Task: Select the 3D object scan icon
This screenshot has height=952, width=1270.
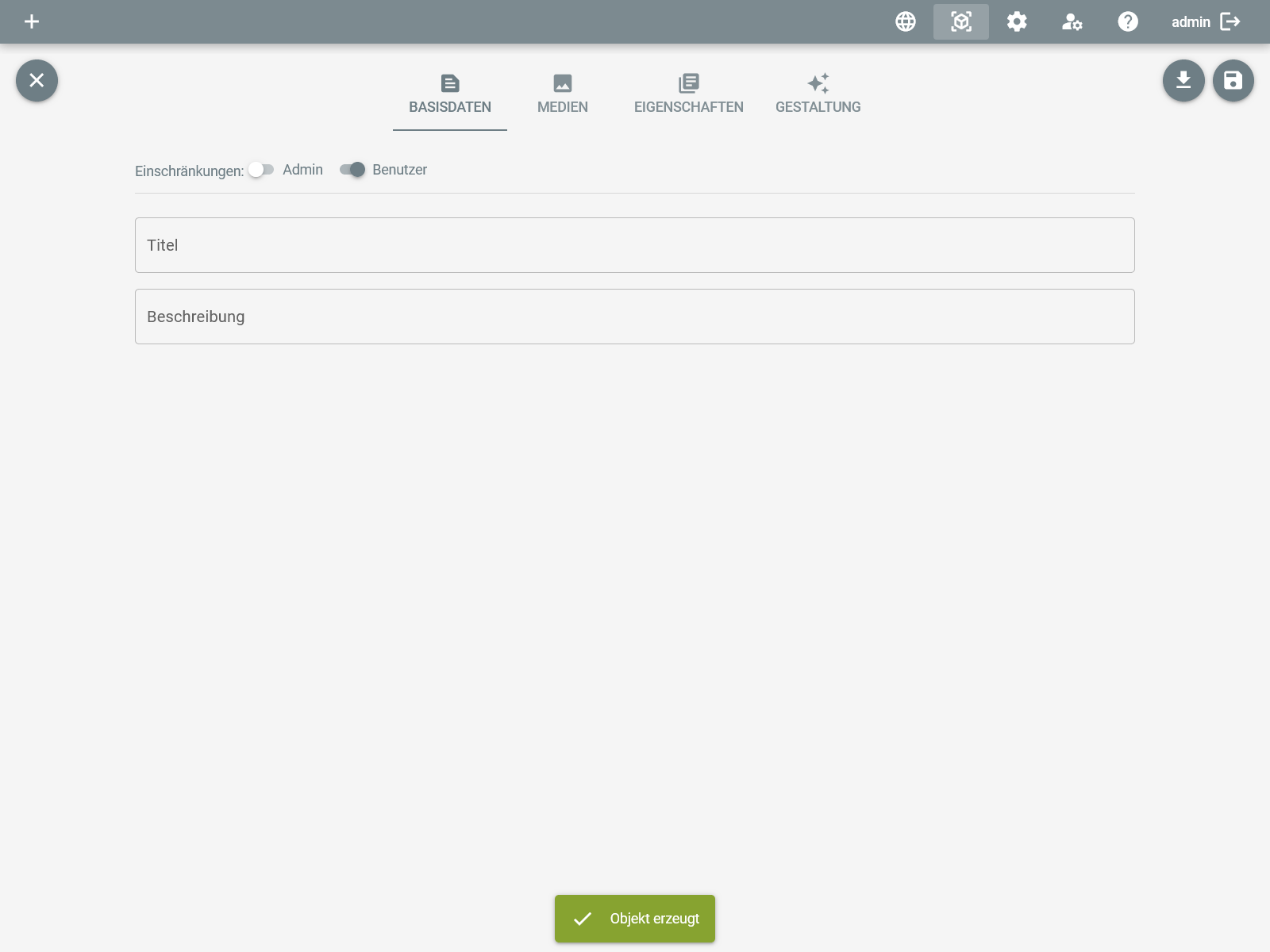Action: (x=961, y=21)
